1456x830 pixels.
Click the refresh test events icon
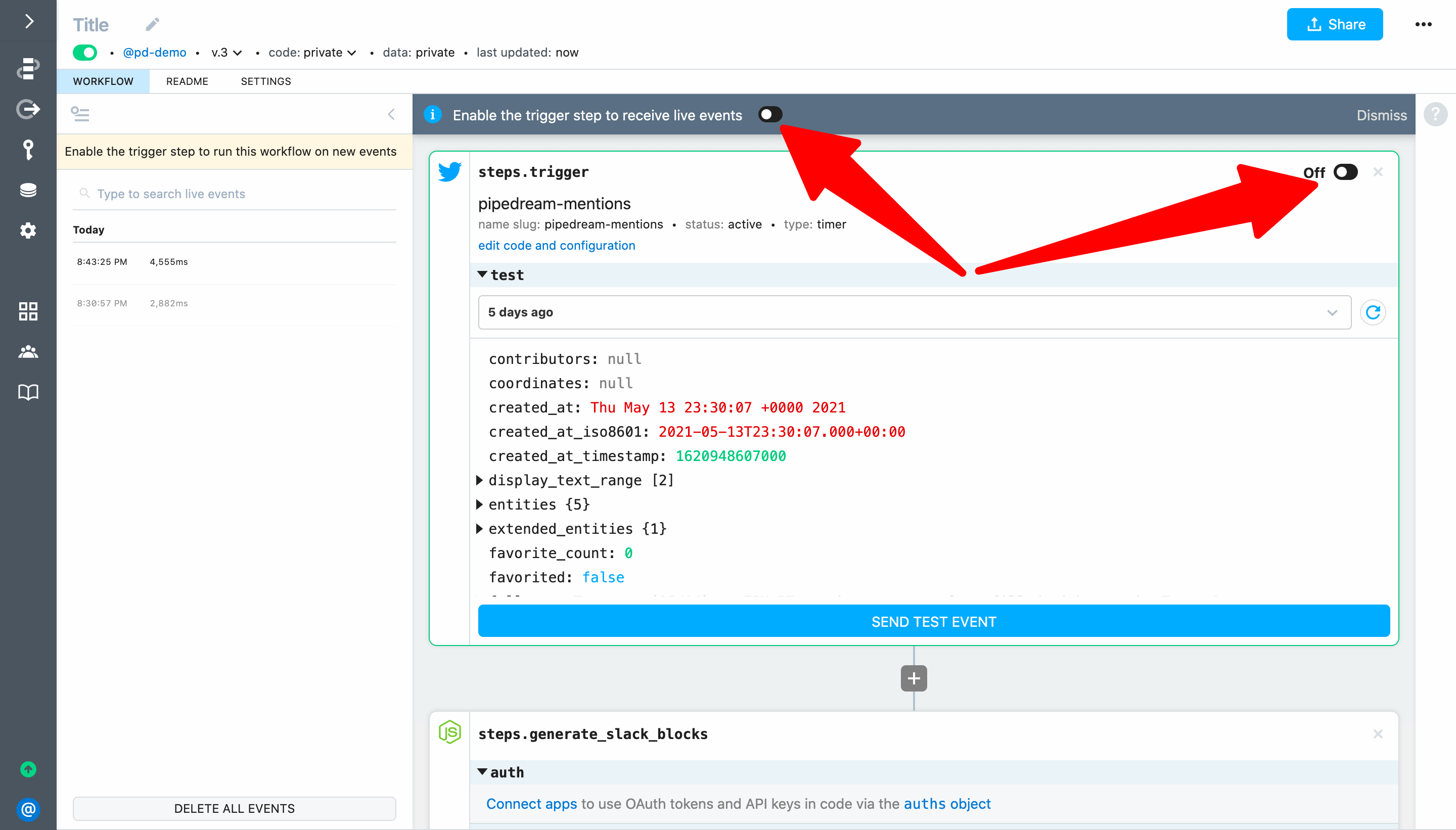[1373, 312]
